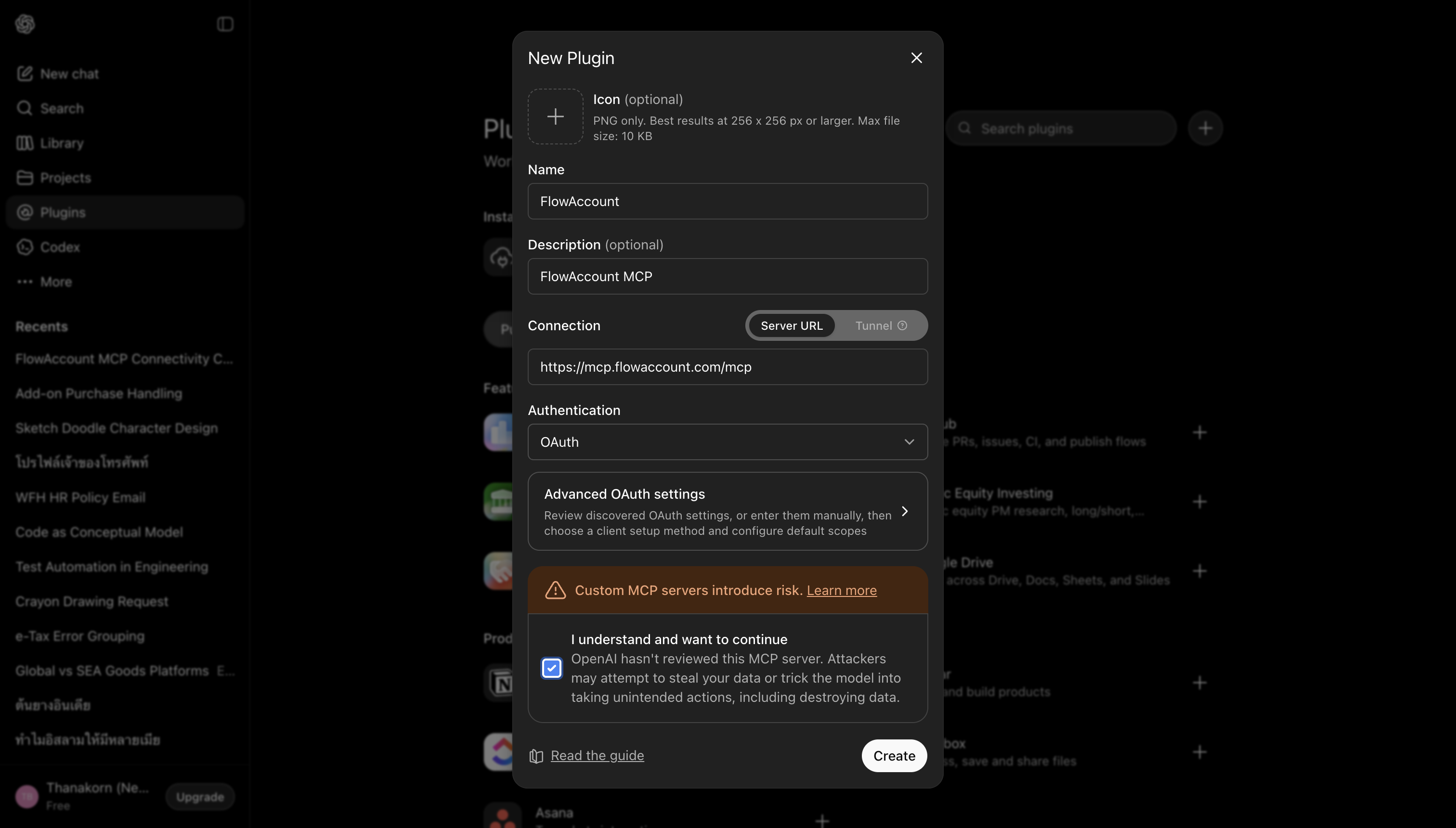Switch connection to Tunnel
This screenshot has height=828, width=1456.
click(x=881, y=325)
